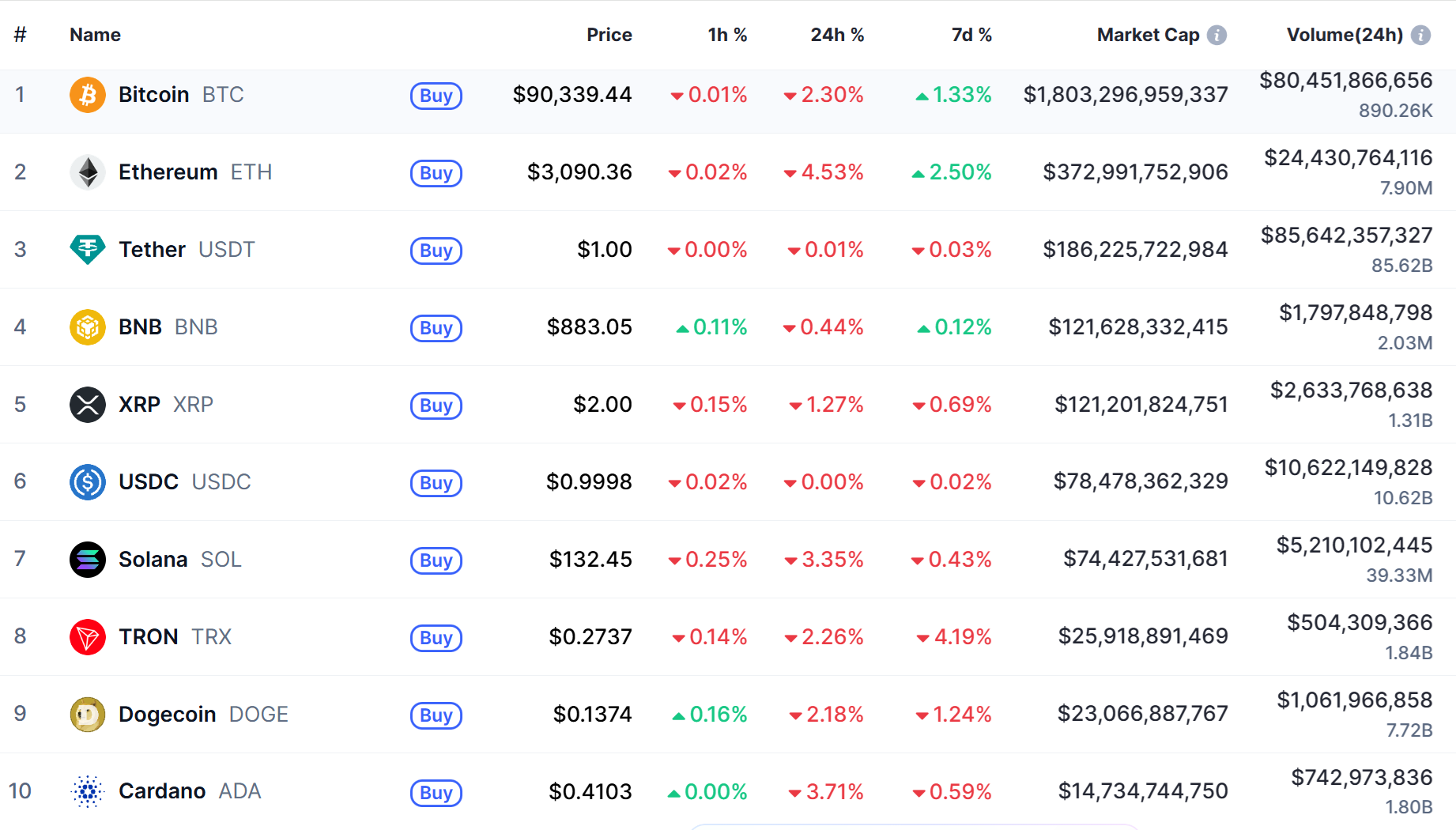Click TRON 7d change 4.19%
The image size is (1456, 830).
(954, 637)
